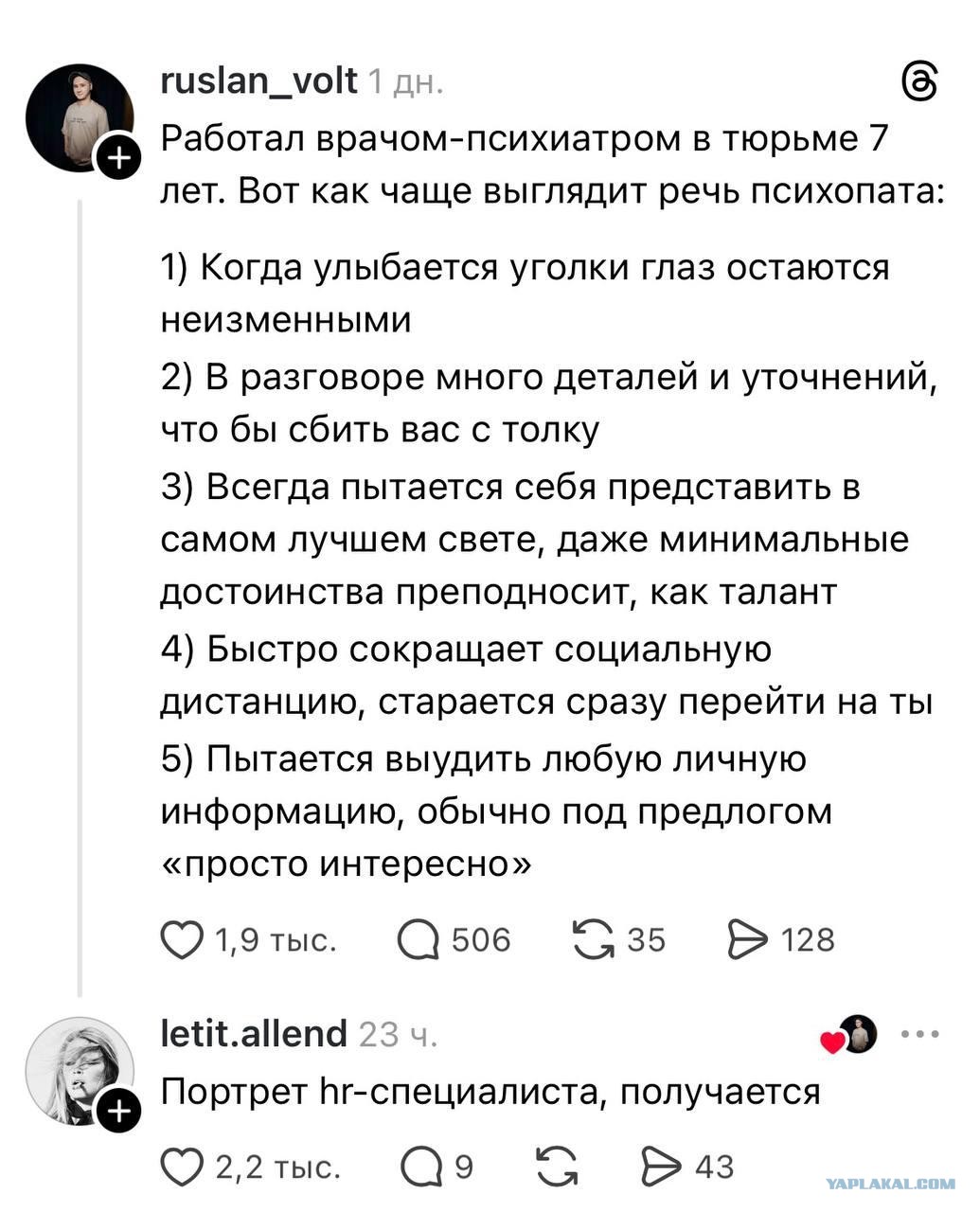
Task: Follow ruslan_volt via plus badge
Action: click(118, 158)
